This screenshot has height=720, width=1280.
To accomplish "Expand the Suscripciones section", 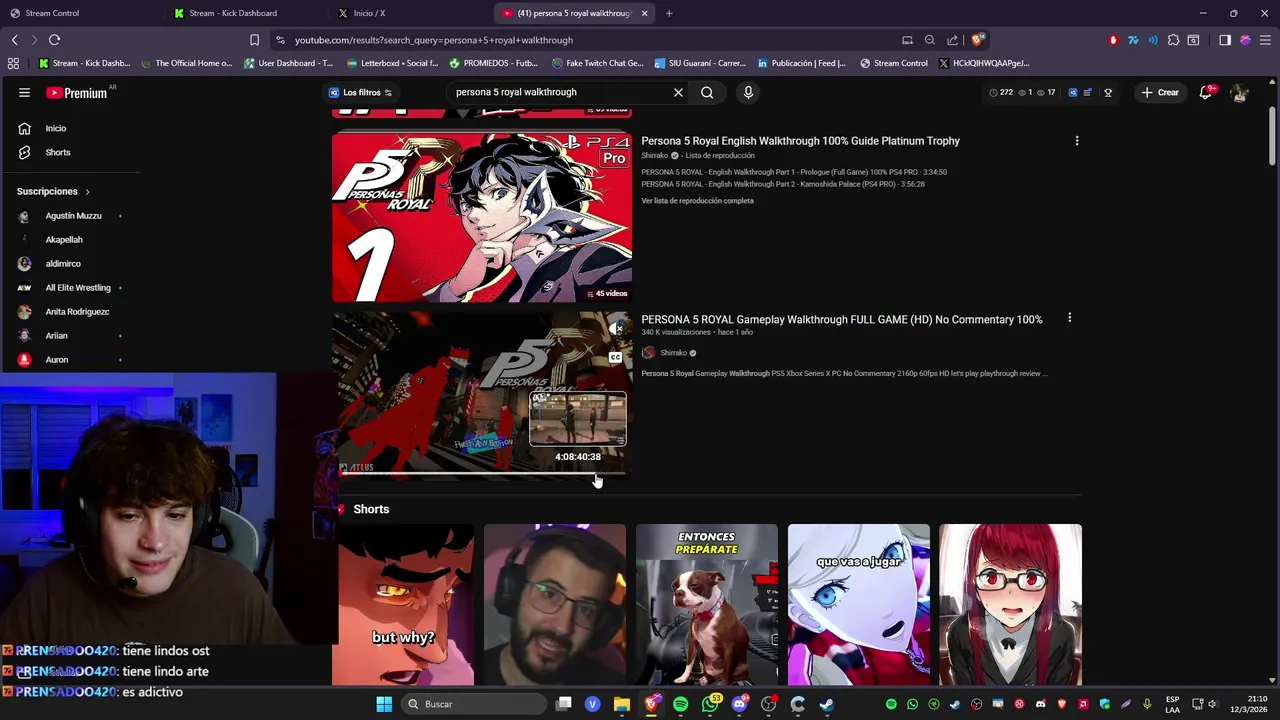I will click(x=54, y=191).
